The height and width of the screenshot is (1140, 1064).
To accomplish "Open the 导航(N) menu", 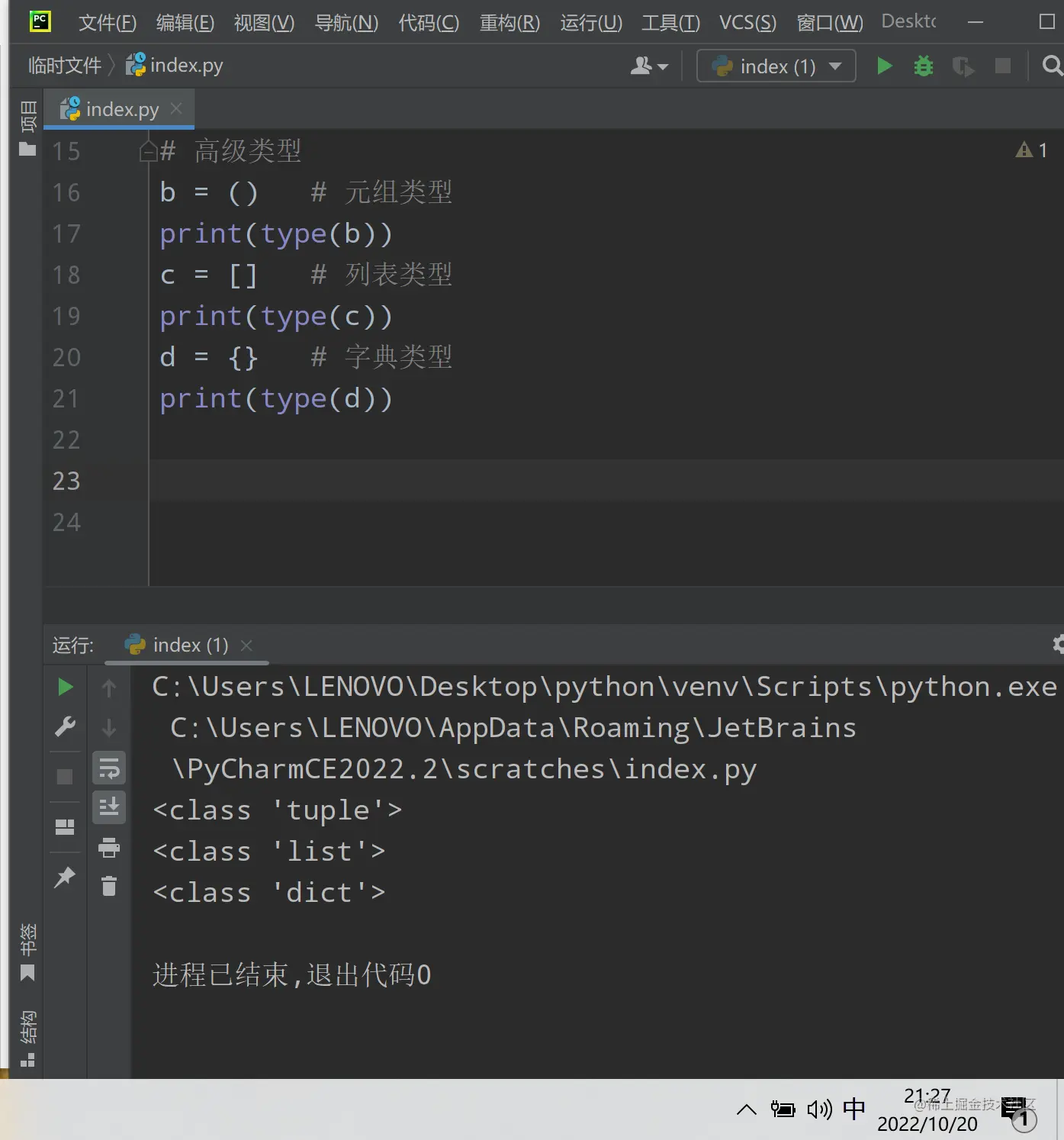I will coord(346,23).
